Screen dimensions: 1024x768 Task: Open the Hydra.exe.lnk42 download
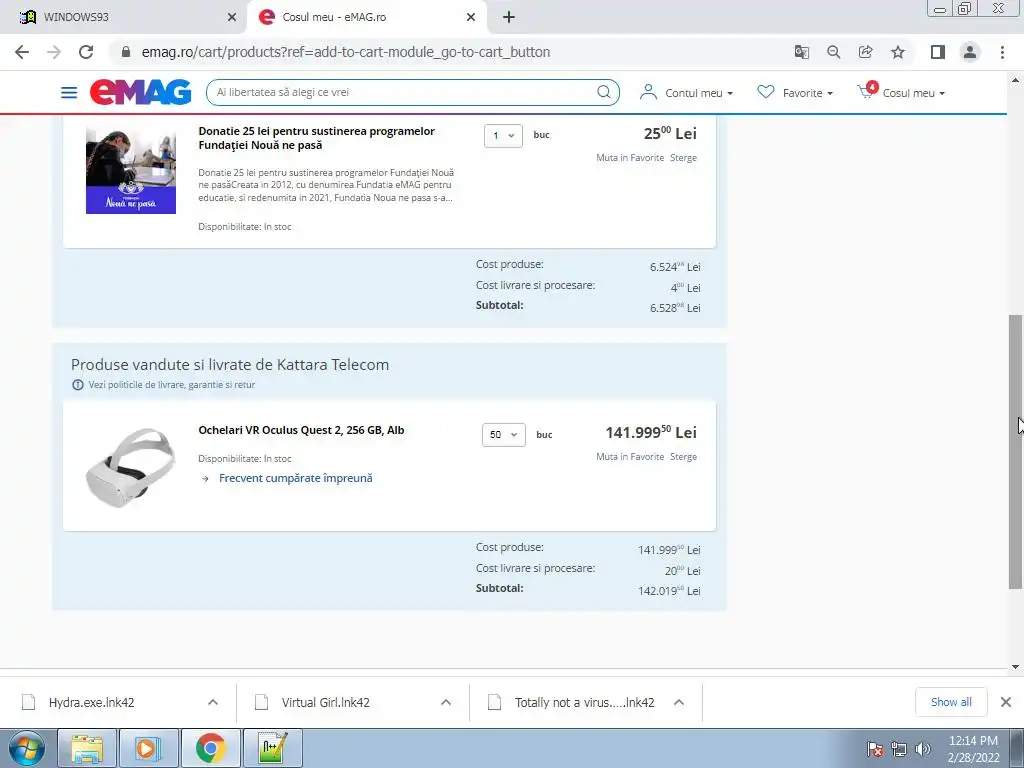(x=91, y=703)
